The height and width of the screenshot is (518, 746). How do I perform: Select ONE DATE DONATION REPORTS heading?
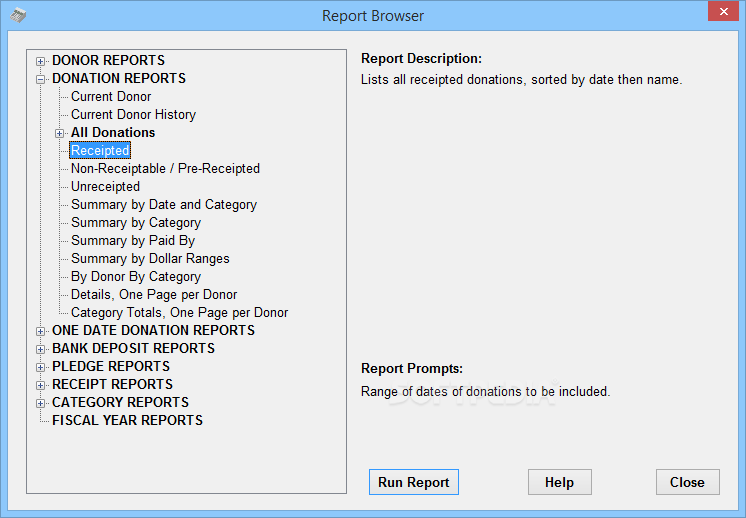153,331
